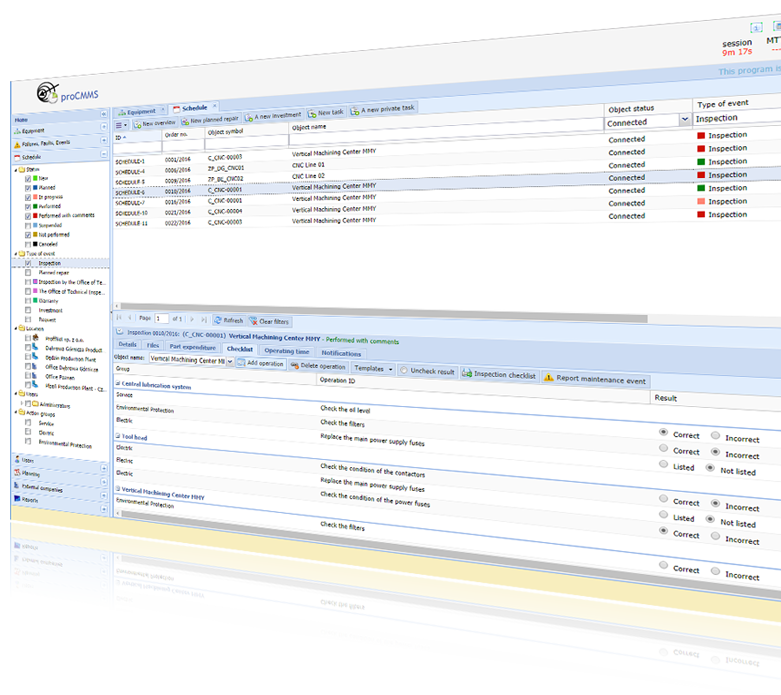The width and height of the screenshot is (781, 695).
Task: Click Report maintenance event button
Action: pyautogui.click(x=596, y=380)
